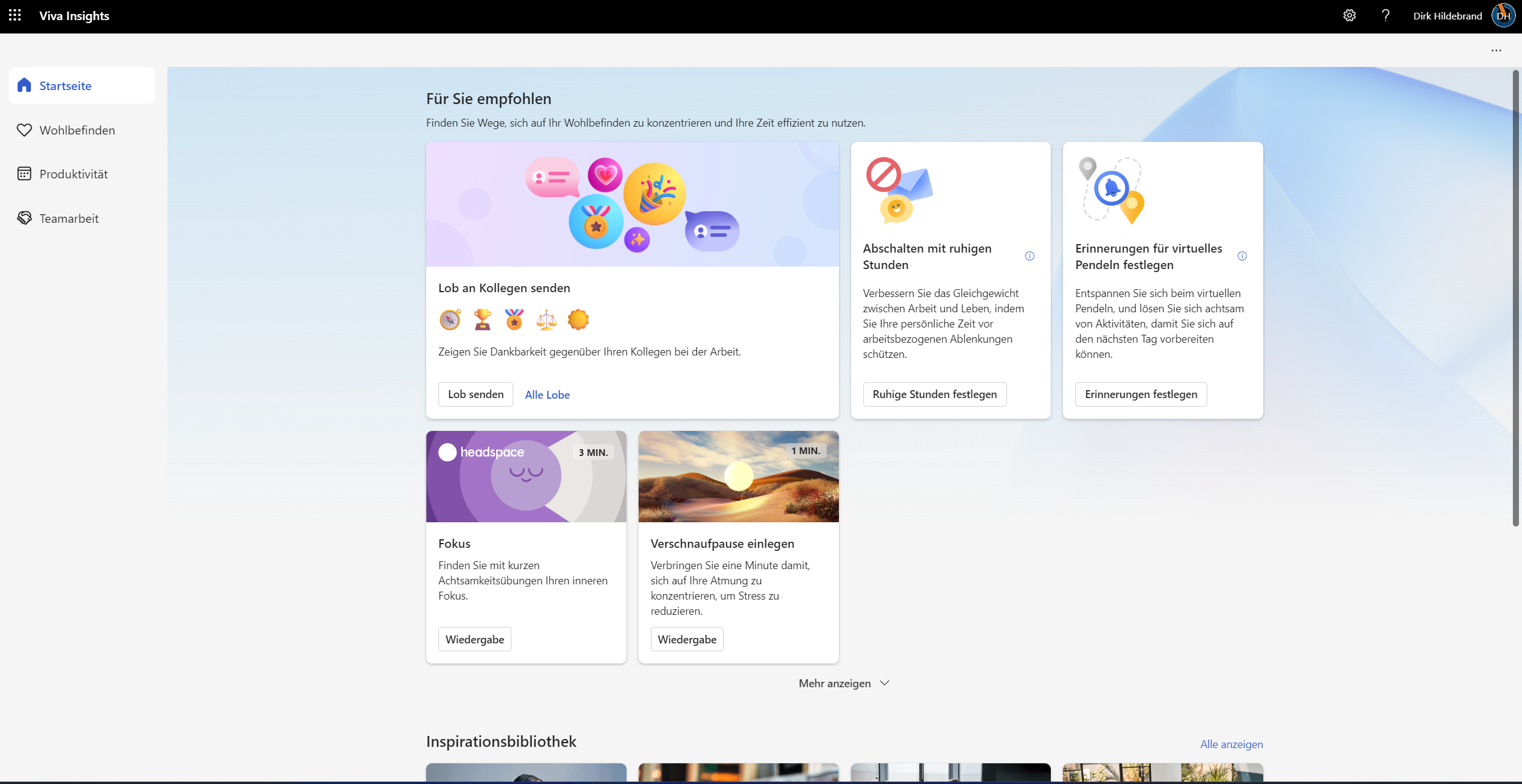Click the three-dot more options icon
The image size is (1522, 784).
[x=1496, y=51]
